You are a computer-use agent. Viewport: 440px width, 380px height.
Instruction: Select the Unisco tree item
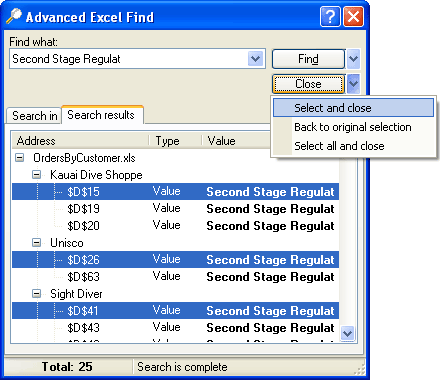(67, 243)
